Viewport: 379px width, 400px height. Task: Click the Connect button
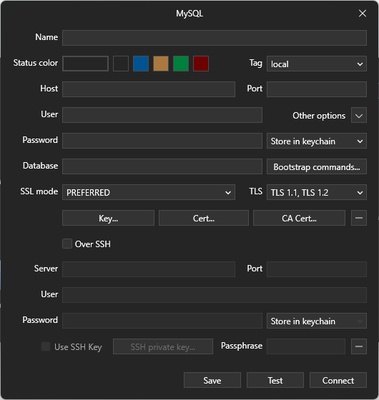(338, 380)
